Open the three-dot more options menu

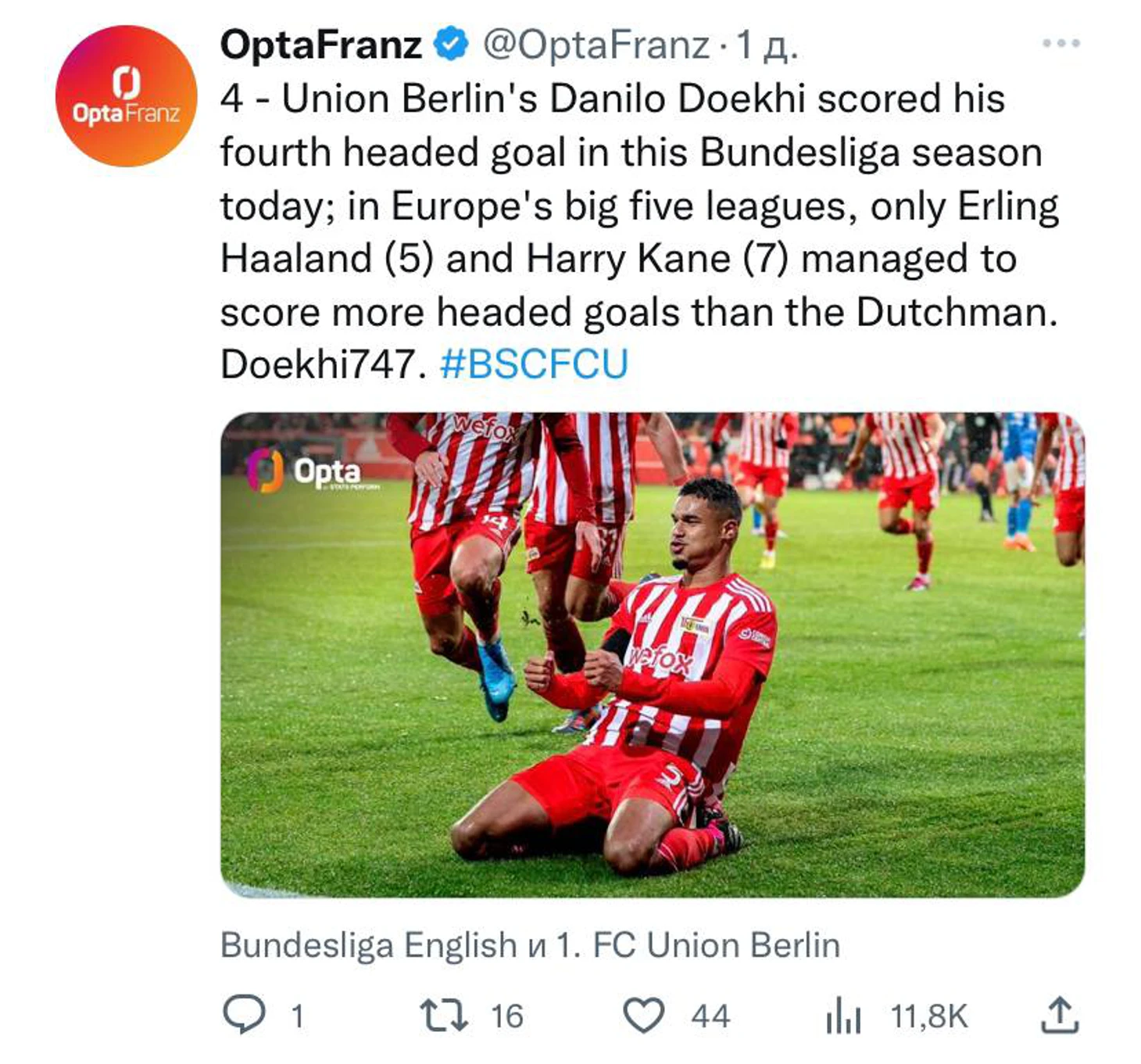(1061, 44)
